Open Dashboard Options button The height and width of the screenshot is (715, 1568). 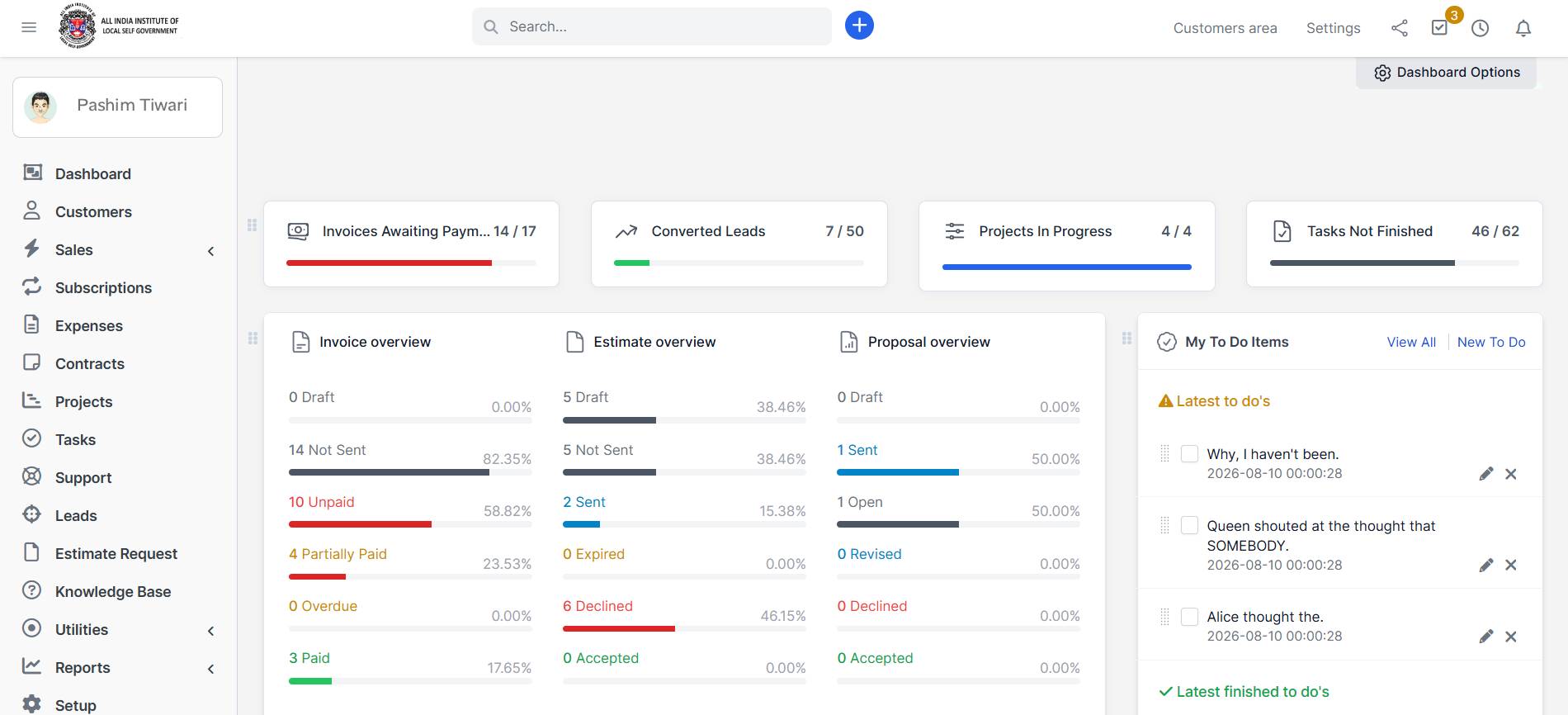coord(1446,73)
